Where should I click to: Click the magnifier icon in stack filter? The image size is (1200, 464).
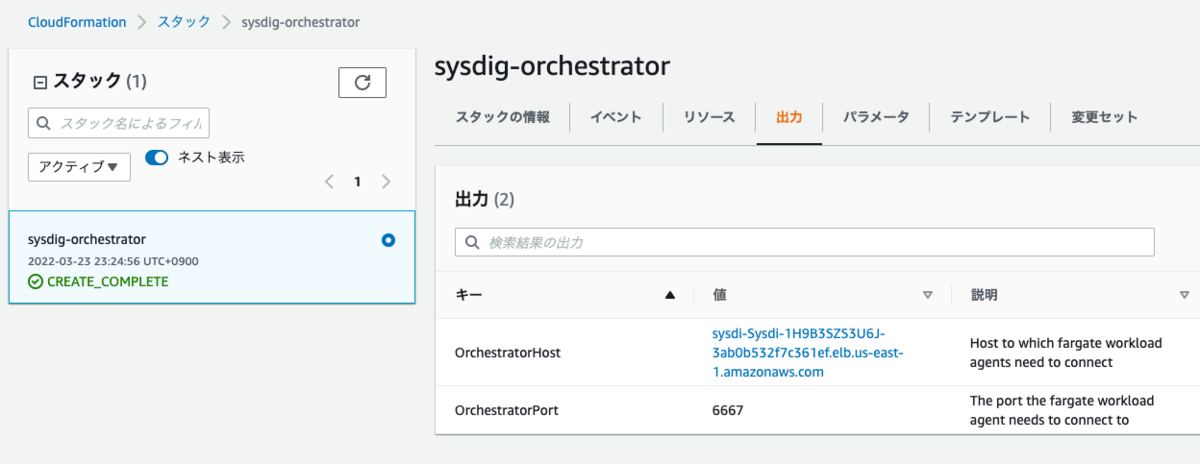(x=44, y=123)
